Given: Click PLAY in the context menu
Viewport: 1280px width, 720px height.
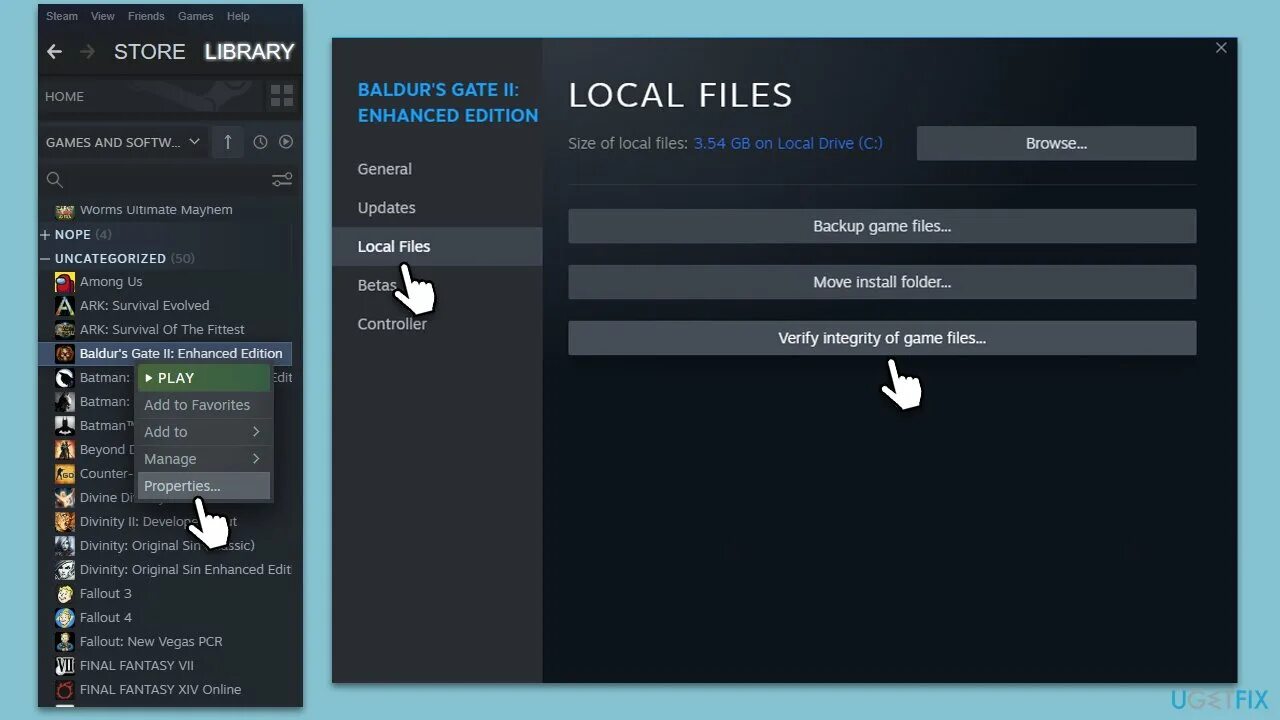Looking at the screenshot, I should [203, 378].
